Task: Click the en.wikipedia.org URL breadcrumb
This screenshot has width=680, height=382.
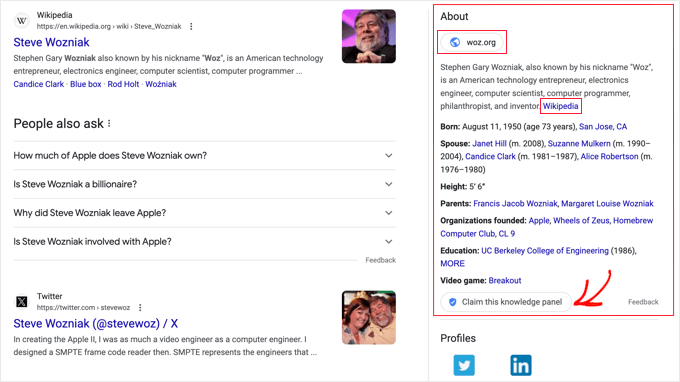Action: [109, 26]
